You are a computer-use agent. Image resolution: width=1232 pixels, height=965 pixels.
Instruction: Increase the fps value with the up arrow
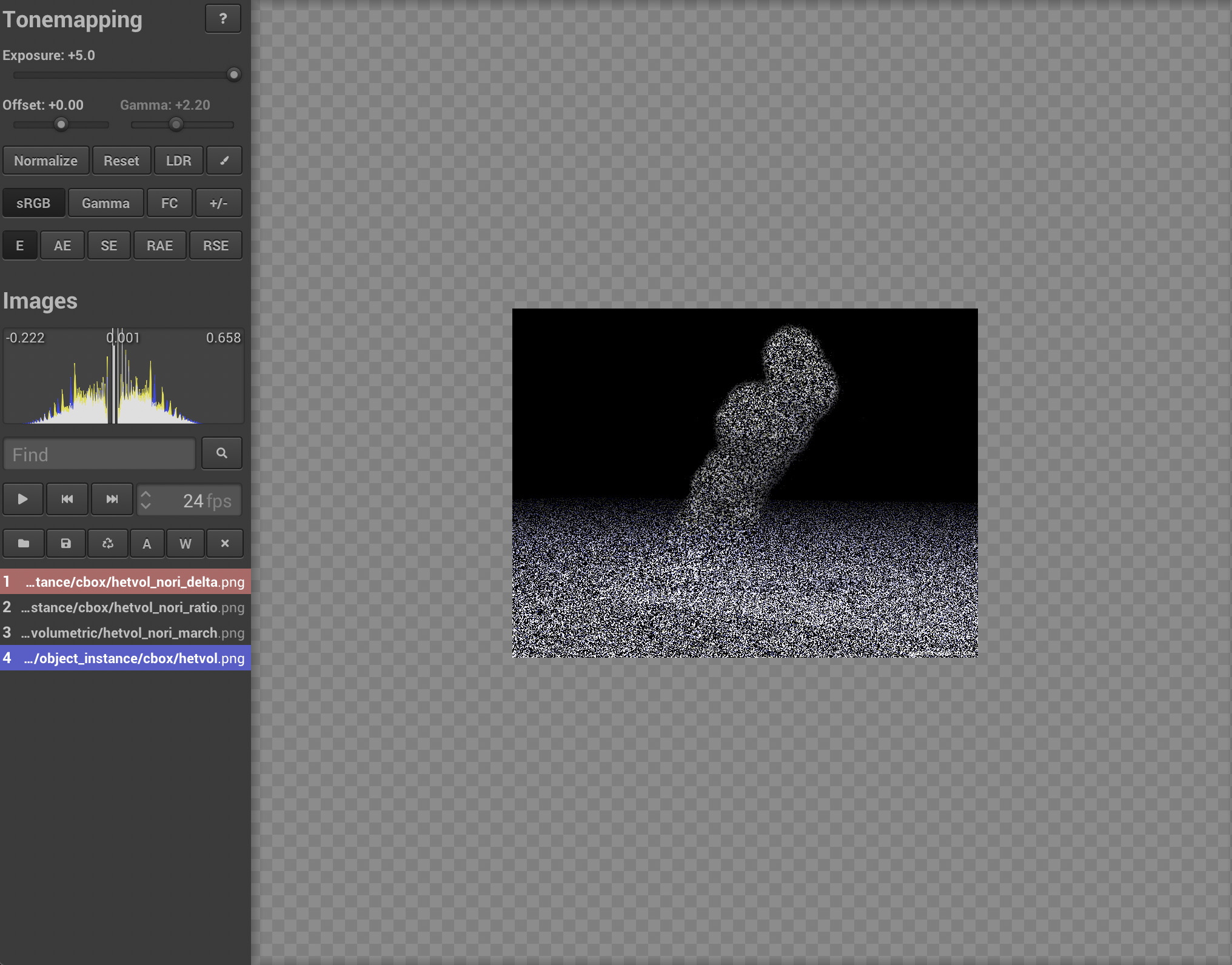(x=146, y=494)
